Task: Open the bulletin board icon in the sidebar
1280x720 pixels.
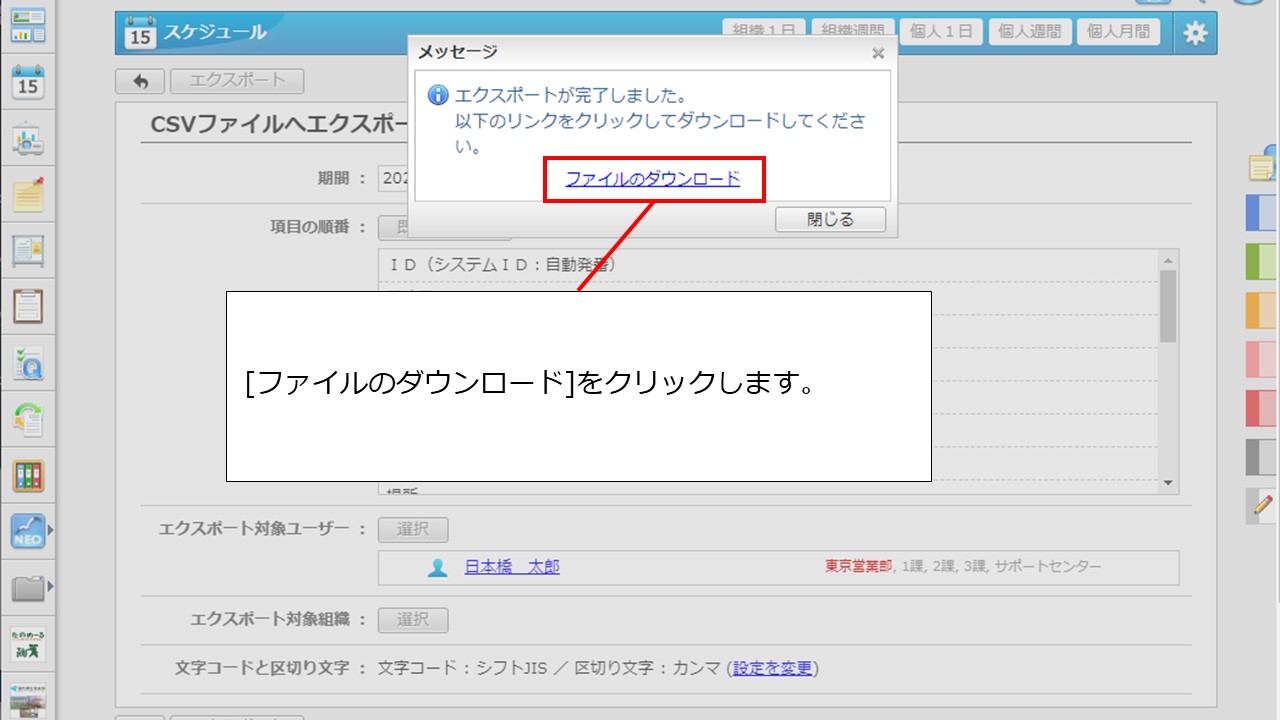Action: [28, 251]
